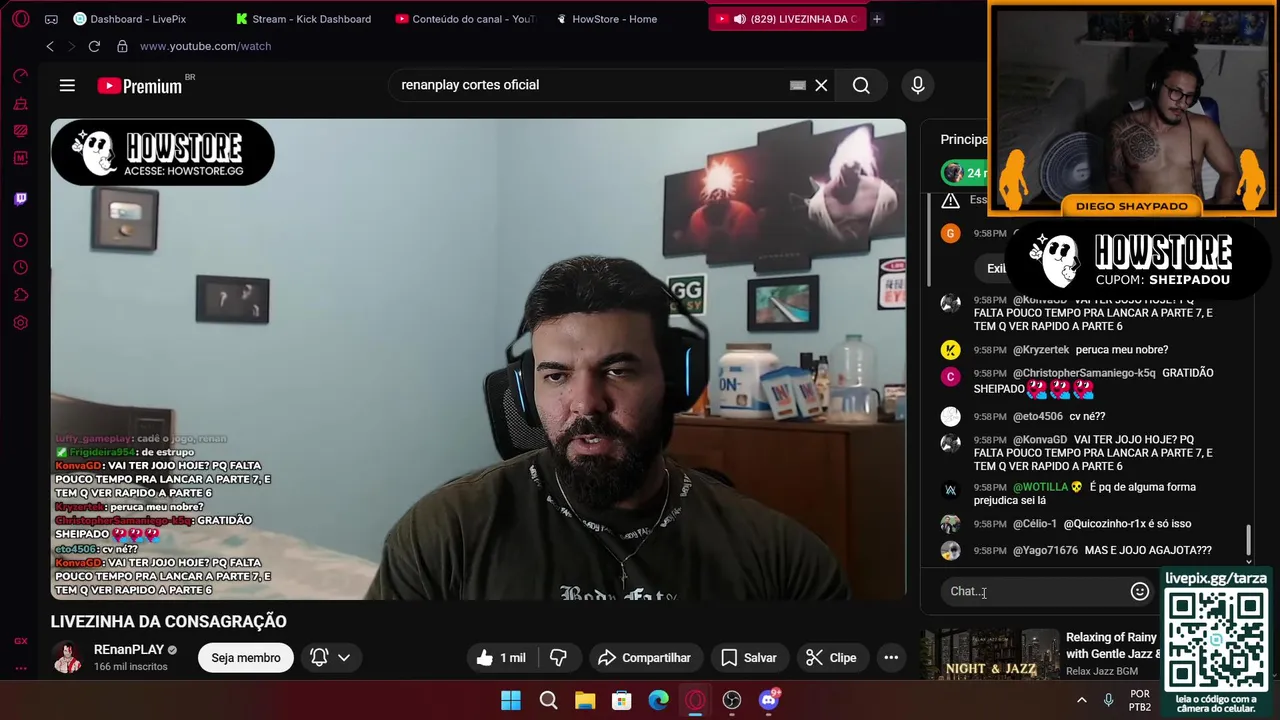Open the more actions three-dot button
This screenshot has width=1280, height=720.
tap(891, 657)
